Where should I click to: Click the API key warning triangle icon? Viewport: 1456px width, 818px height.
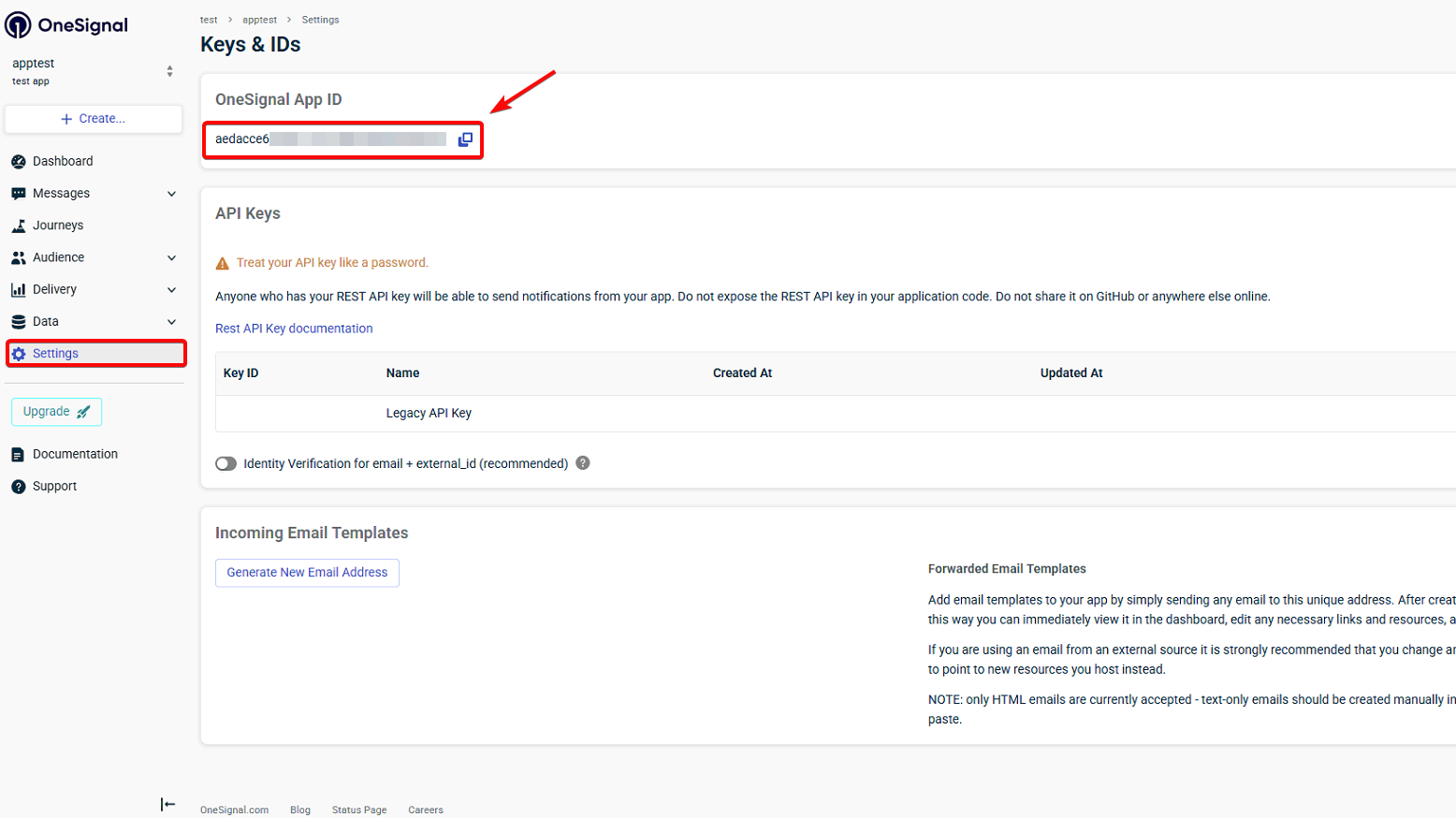click(223, 264)
